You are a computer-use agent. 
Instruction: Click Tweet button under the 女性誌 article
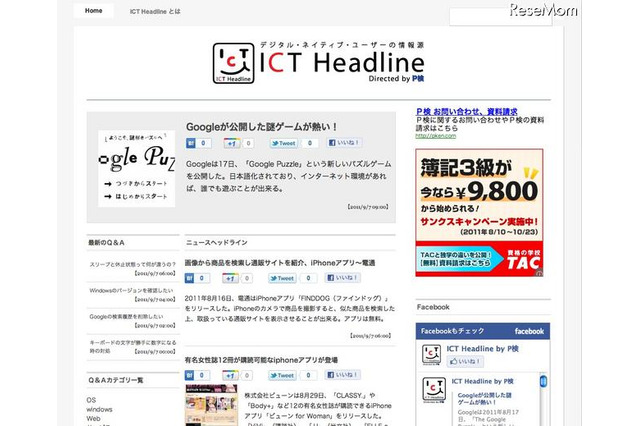tap(282, 375)
